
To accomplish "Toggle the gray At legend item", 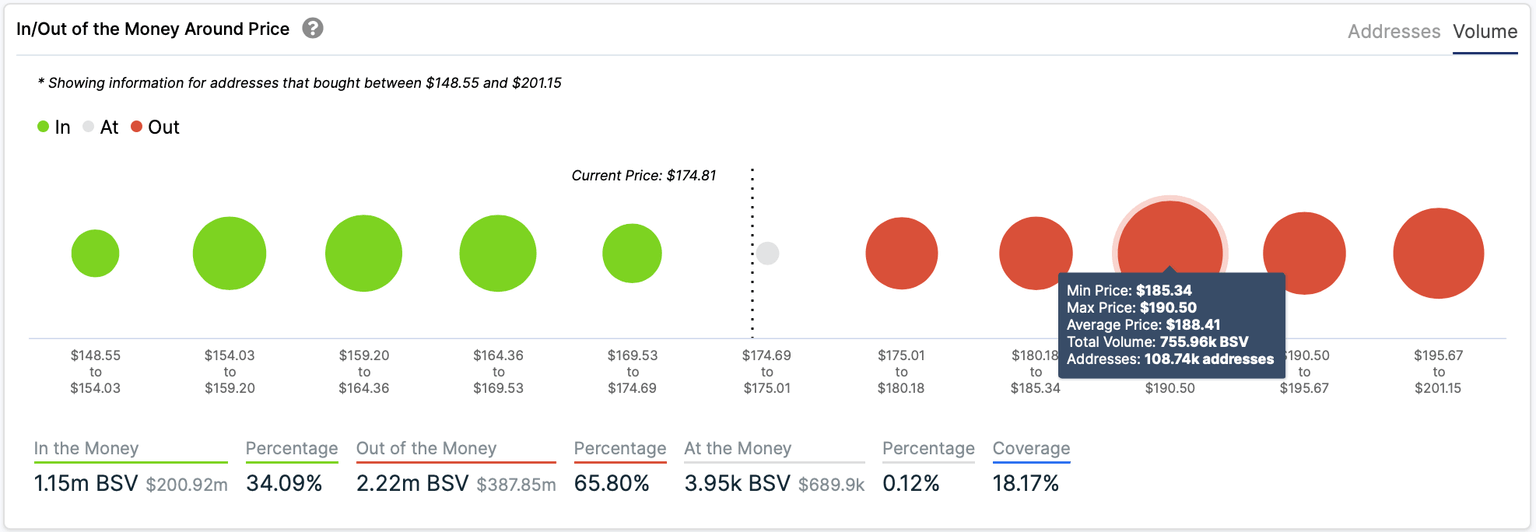I will point(101,127).
